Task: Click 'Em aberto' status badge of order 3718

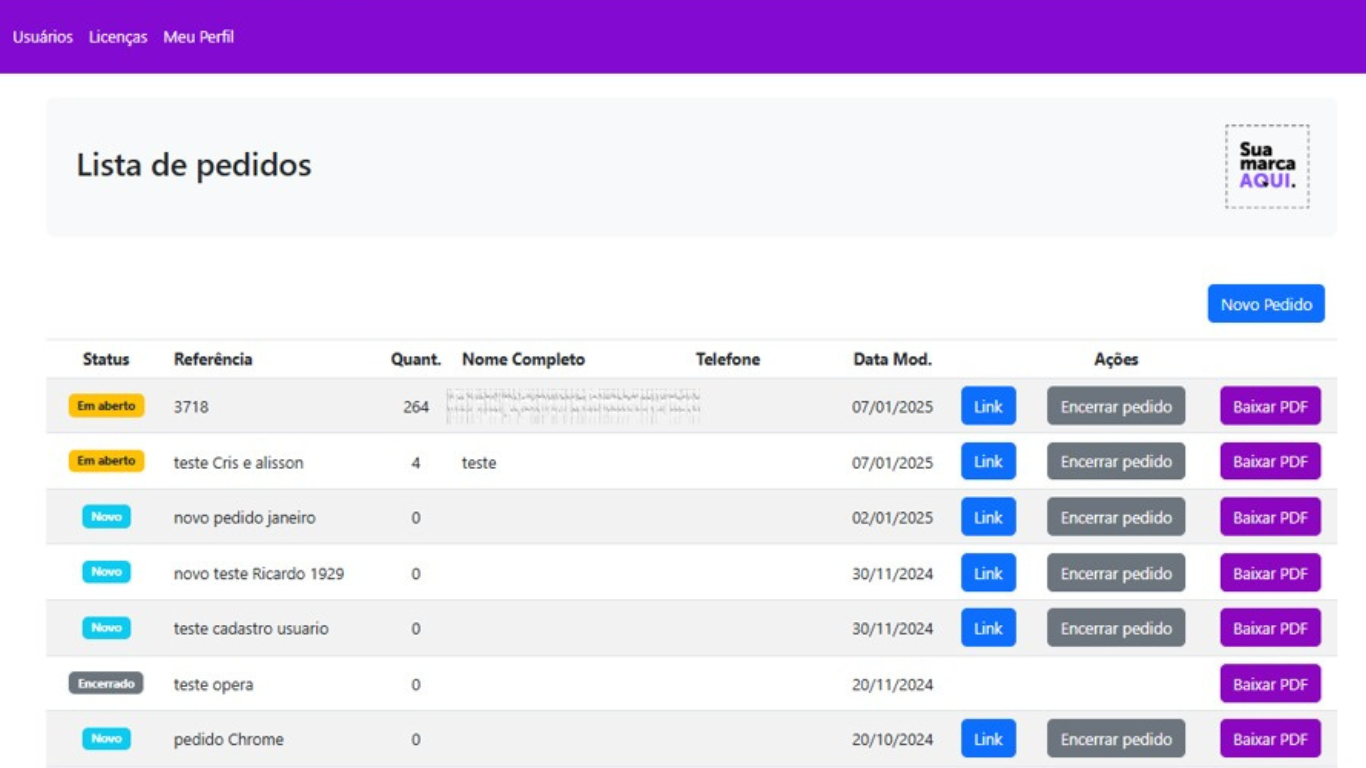Action: [x=106, y=406]
